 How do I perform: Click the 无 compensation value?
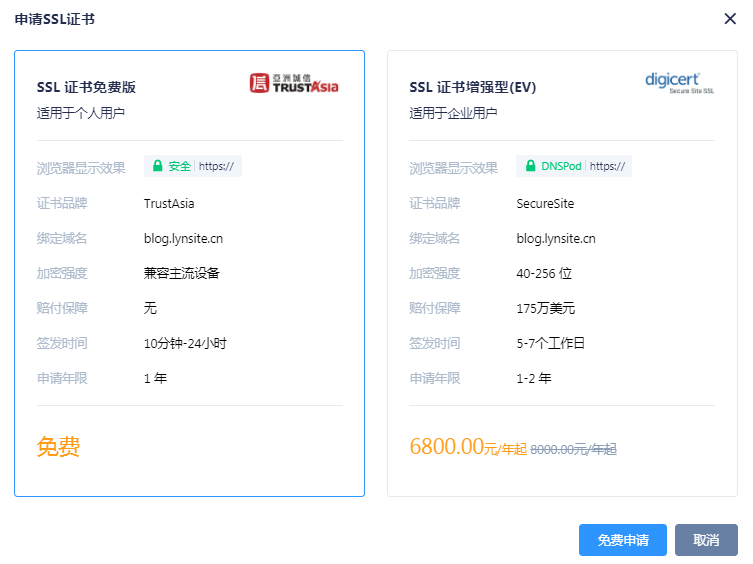pyautogui.click(x=150, y=308)
